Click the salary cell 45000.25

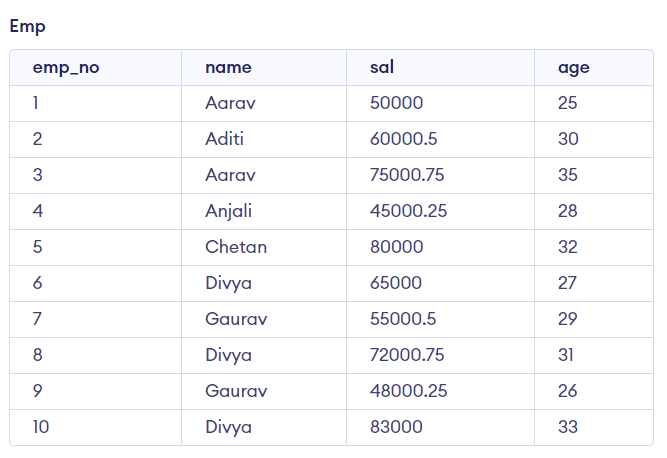point(408,211)
